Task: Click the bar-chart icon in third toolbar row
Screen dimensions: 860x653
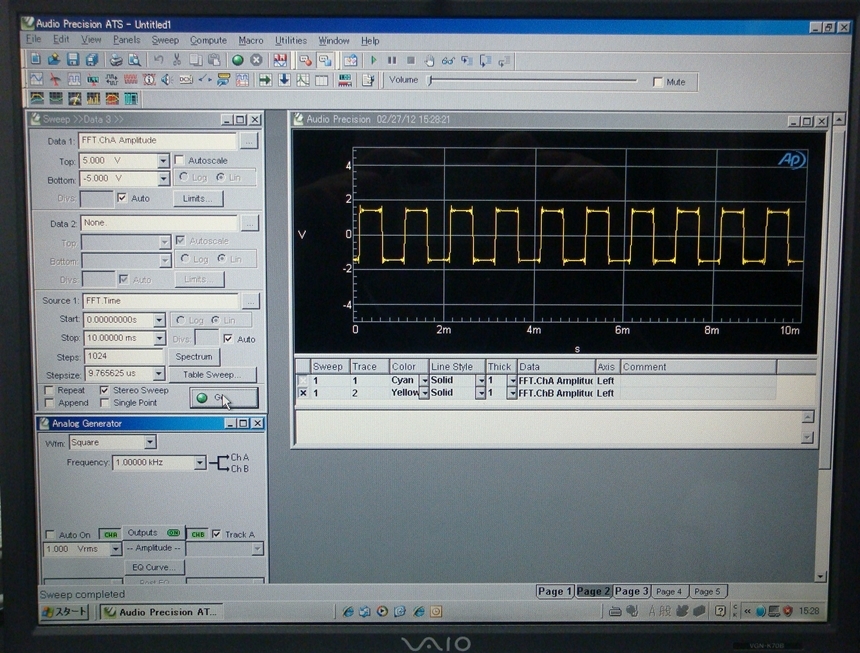Action: pyautogui.click(x=93, y=99)
